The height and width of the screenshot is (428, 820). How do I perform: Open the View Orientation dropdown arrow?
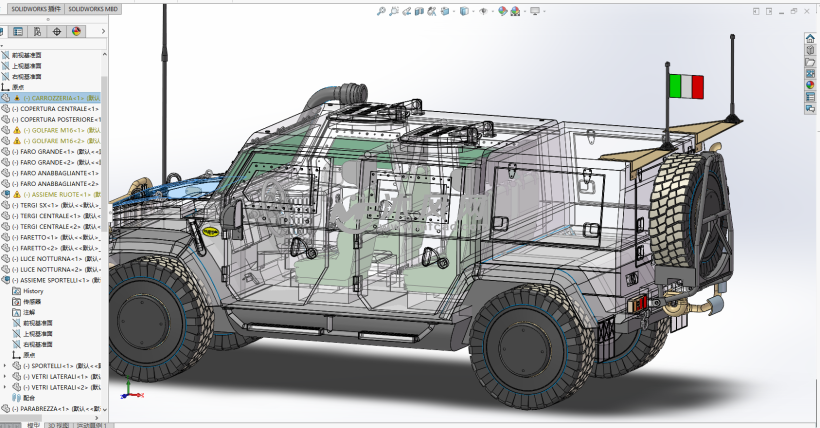coord(453,11)
